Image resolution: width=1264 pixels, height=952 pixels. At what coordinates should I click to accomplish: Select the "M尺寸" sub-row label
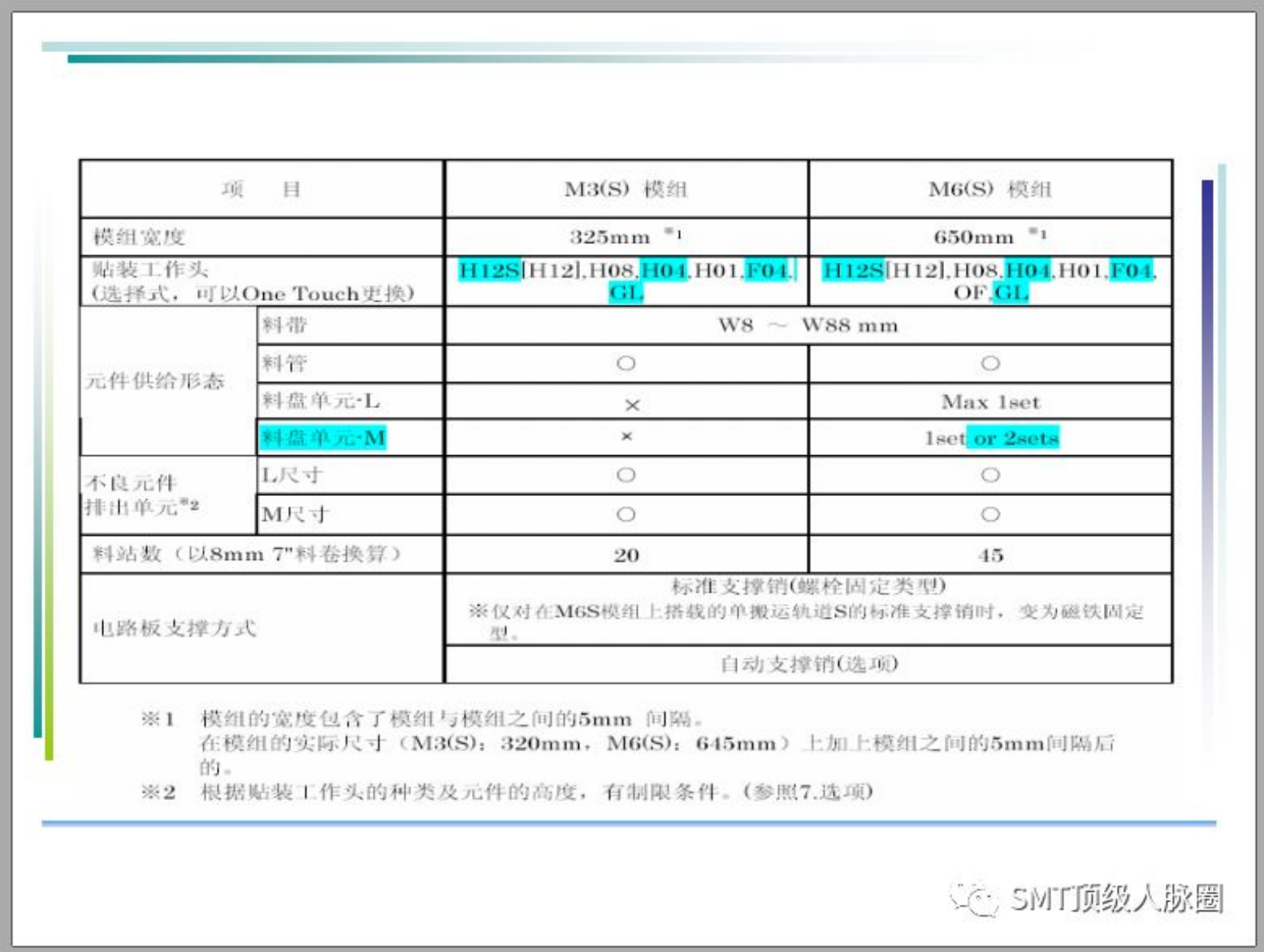[295, 514]
